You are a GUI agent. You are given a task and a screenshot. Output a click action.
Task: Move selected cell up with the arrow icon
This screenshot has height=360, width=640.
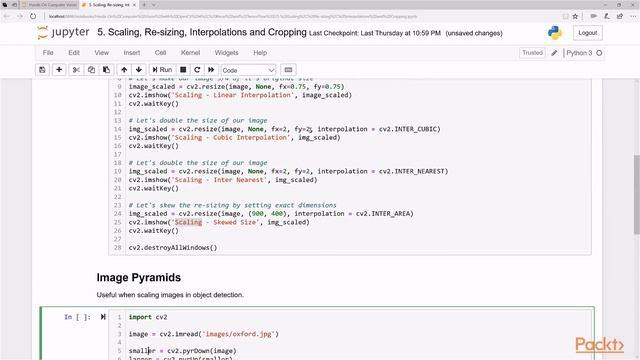(124, 70)
